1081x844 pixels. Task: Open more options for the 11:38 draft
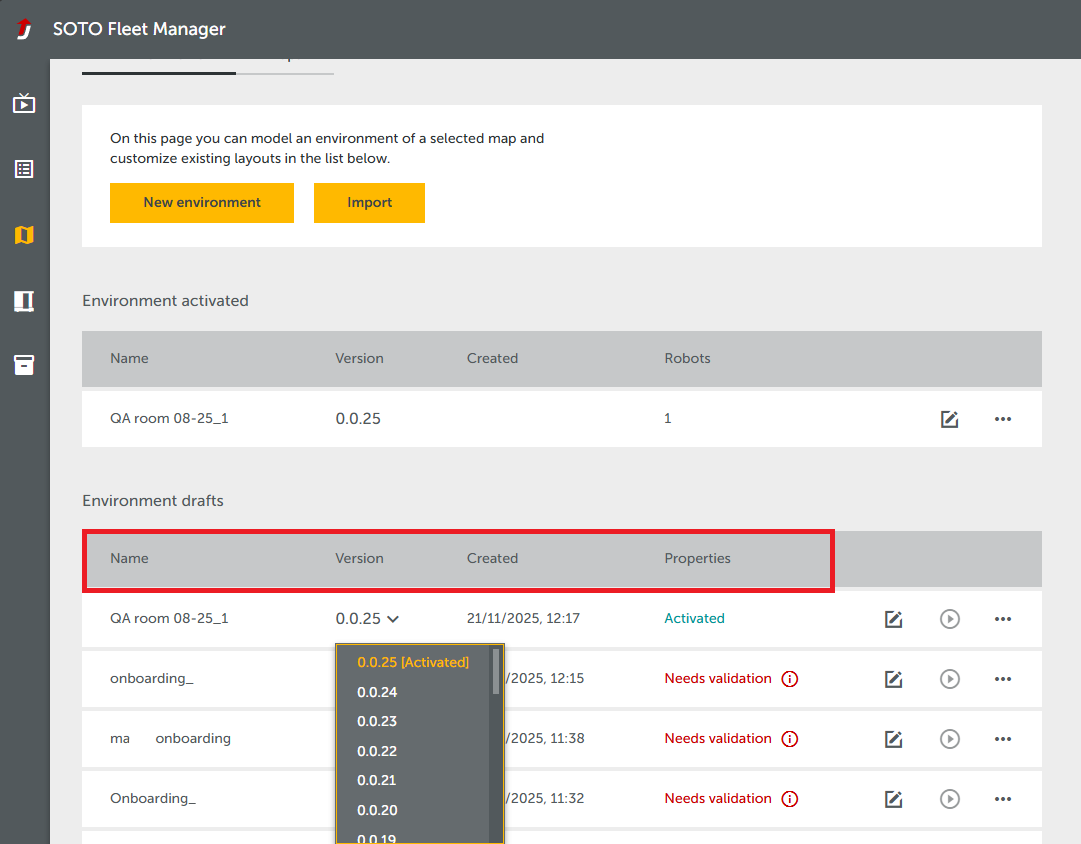[1003, 738]
